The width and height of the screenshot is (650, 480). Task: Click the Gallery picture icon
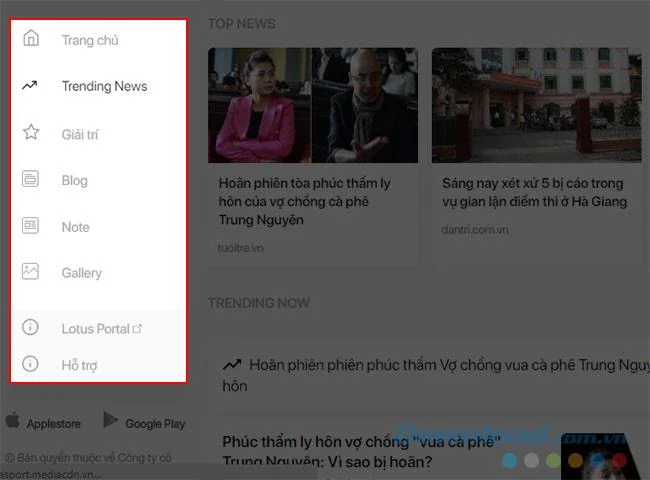point(30,272)
